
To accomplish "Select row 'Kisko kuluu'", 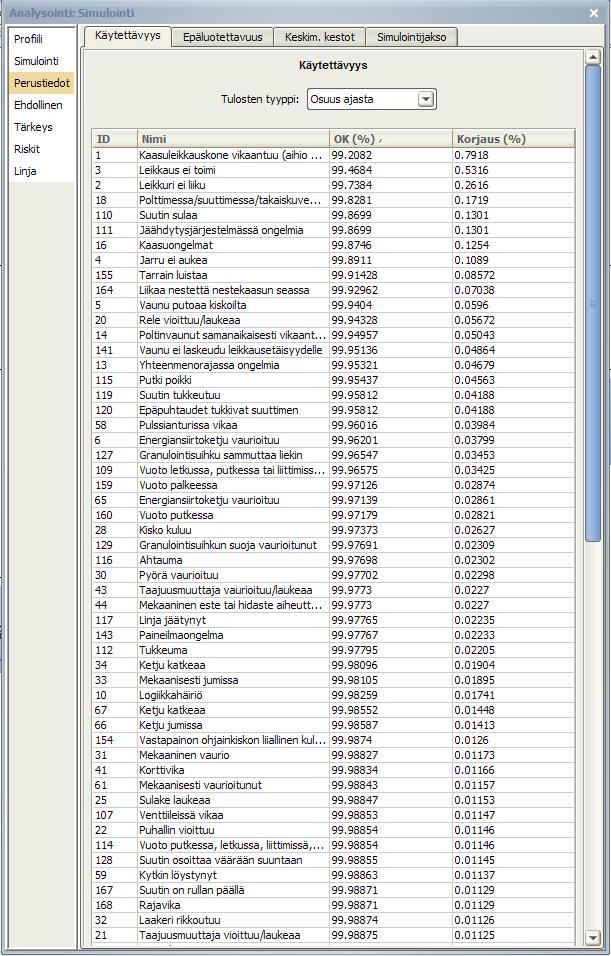I will (x=334, y=530).
